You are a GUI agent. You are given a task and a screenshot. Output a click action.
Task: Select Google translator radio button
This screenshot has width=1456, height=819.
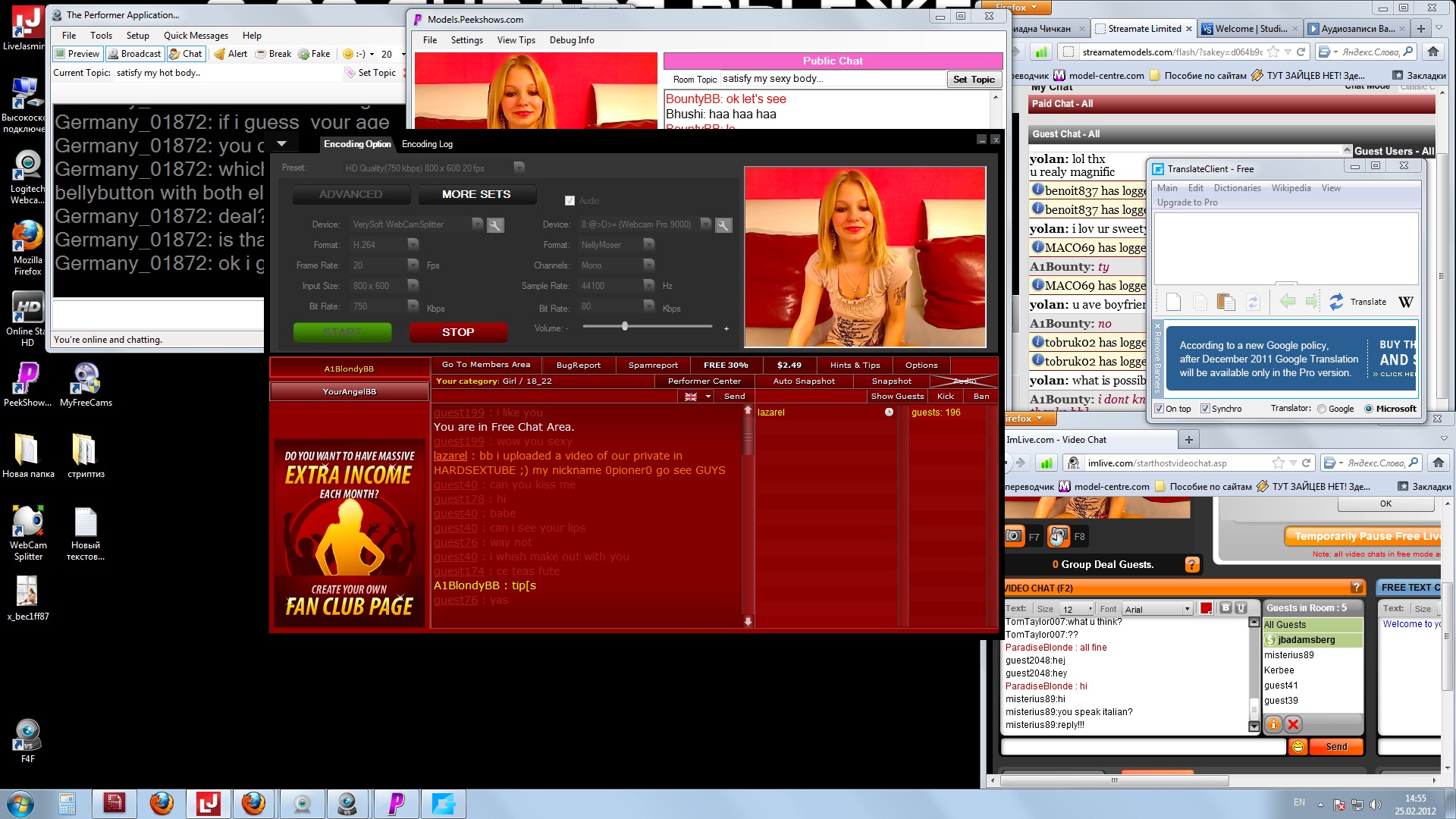pos(1322,409)
